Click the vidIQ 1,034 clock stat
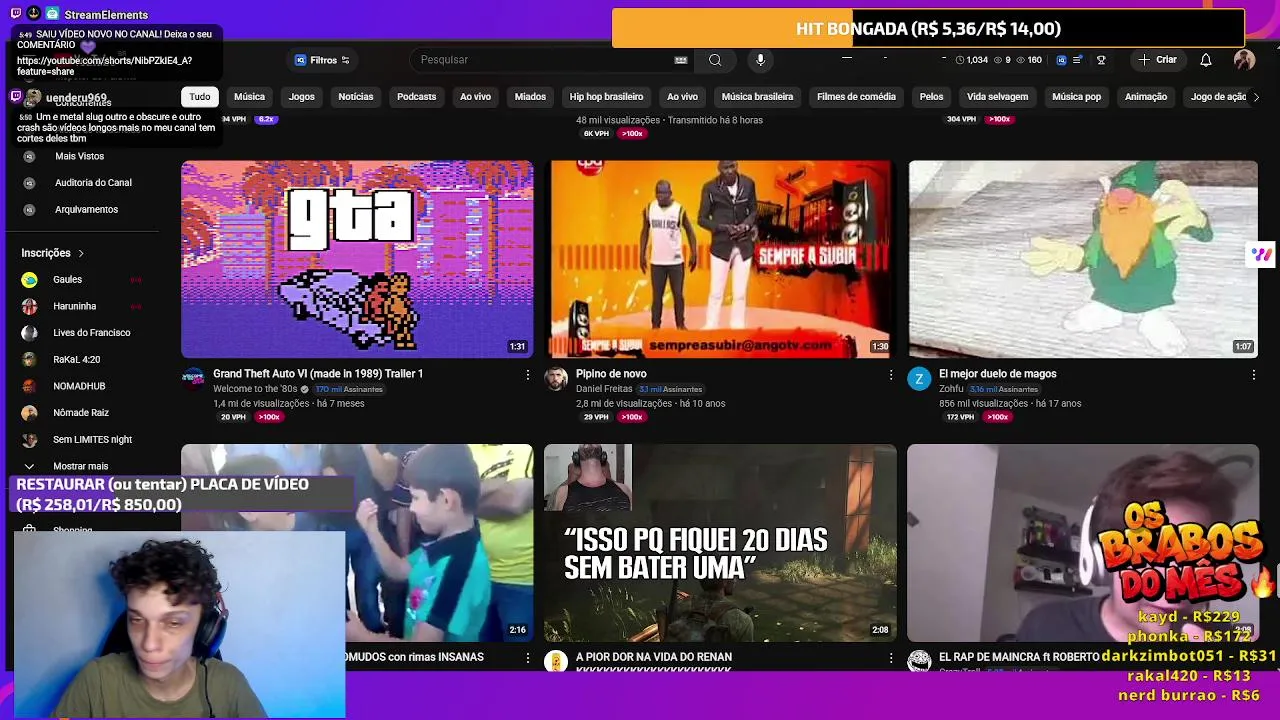This screenshot has width=1280, height=720. tap(971, 60)
